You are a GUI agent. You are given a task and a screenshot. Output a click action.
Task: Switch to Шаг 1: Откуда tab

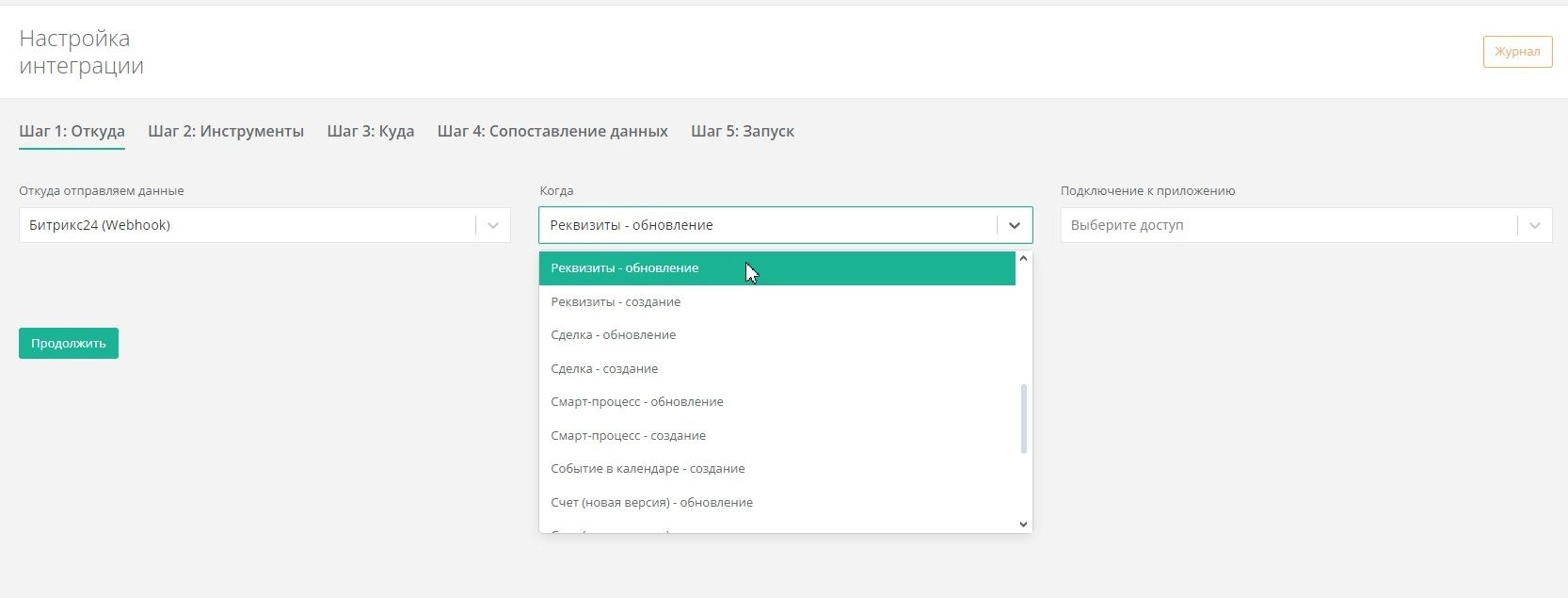pos(72,131)
